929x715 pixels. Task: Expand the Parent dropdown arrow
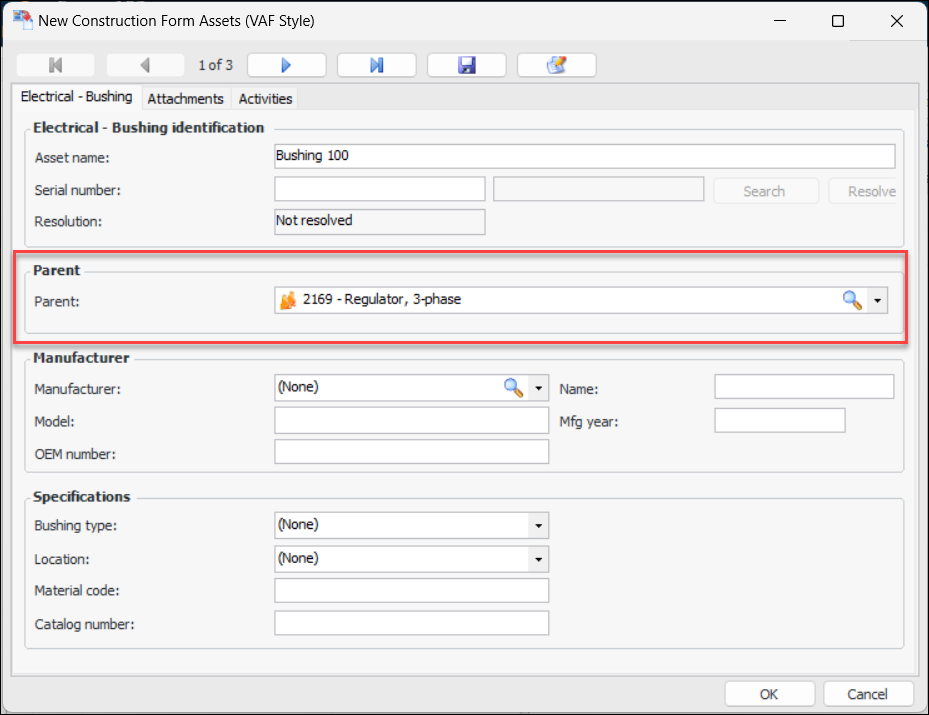pos(877,300)
